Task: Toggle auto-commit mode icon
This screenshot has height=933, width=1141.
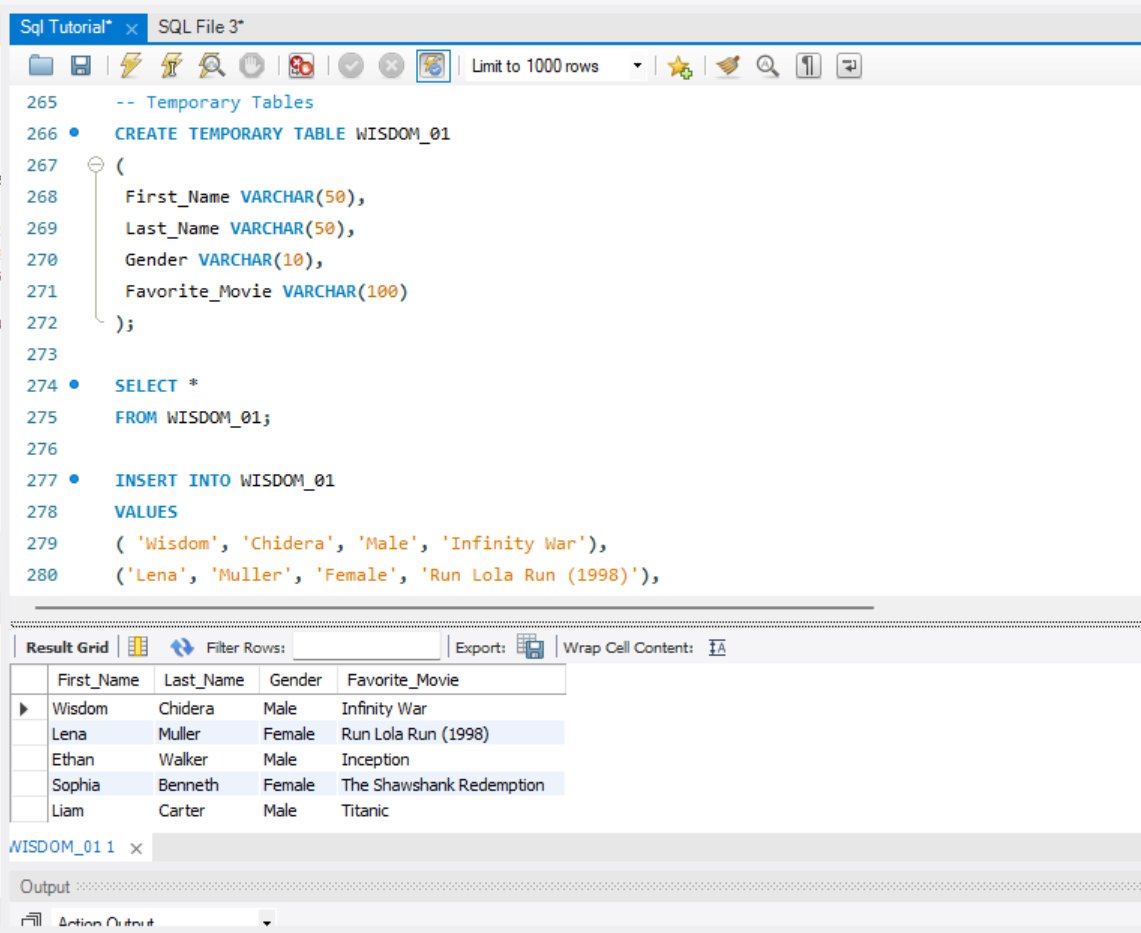Action: [433, 65]
